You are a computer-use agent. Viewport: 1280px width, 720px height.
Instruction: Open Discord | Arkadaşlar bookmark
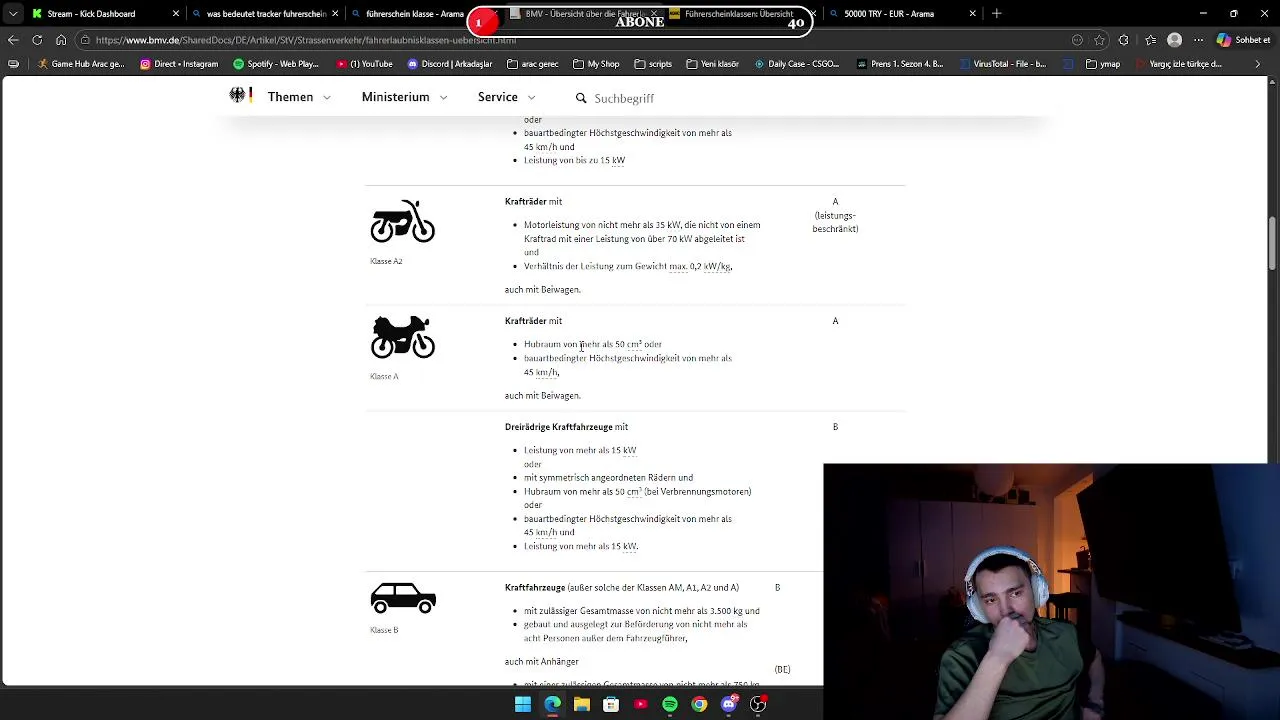pyautogui.click(x=450, y=64)
